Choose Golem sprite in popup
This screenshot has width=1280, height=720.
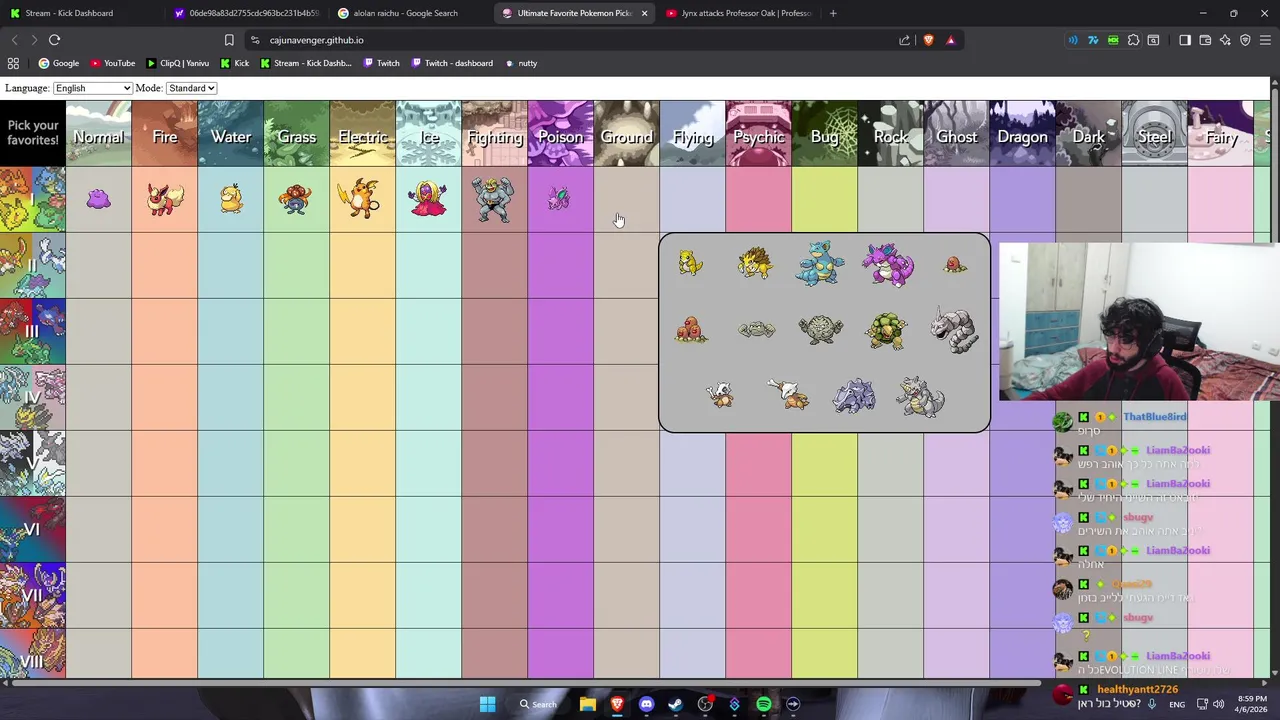click(887, 330)
